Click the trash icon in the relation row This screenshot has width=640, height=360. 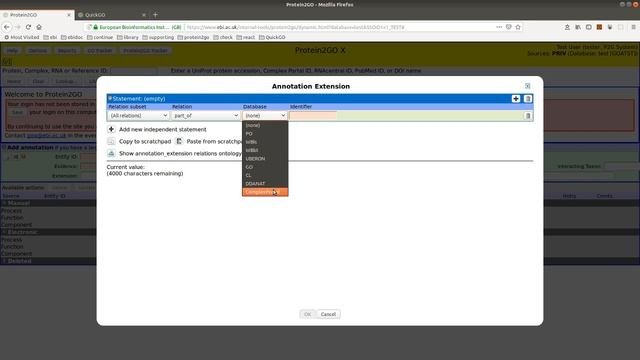click(x=528, y=116)
